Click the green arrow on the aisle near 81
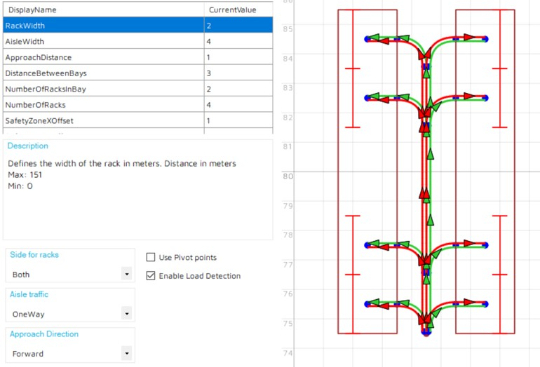540x367 pixels. click(x=430, y=154)
